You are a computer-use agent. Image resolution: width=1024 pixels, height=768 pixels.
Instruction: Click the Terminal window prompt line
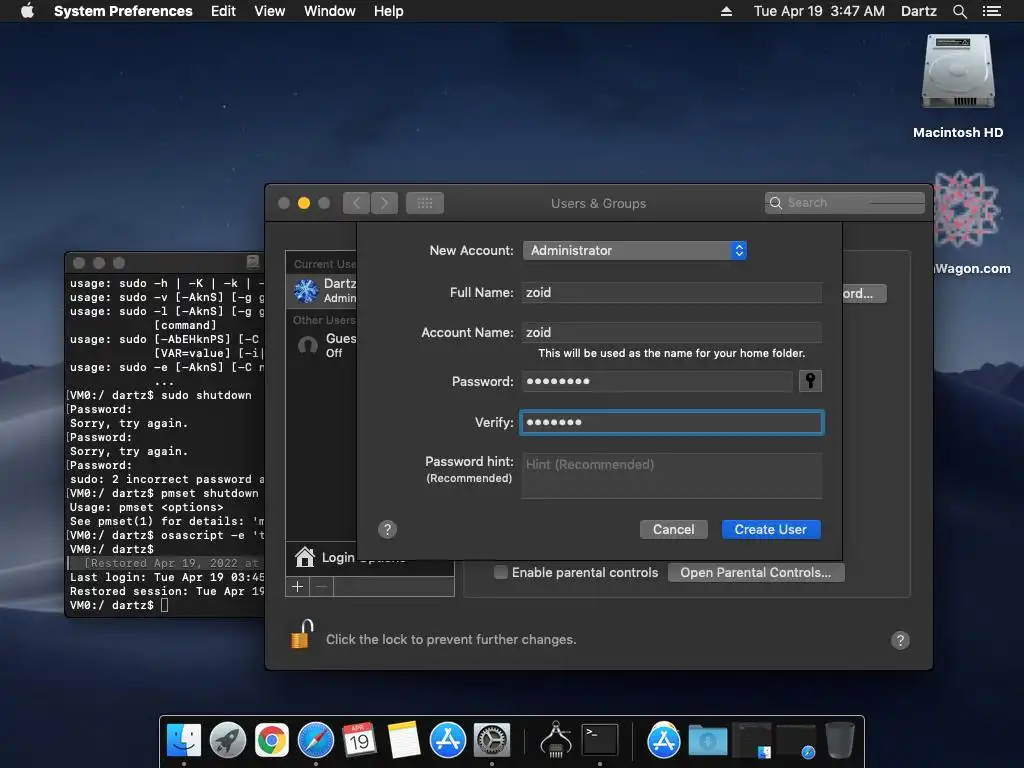119,605
